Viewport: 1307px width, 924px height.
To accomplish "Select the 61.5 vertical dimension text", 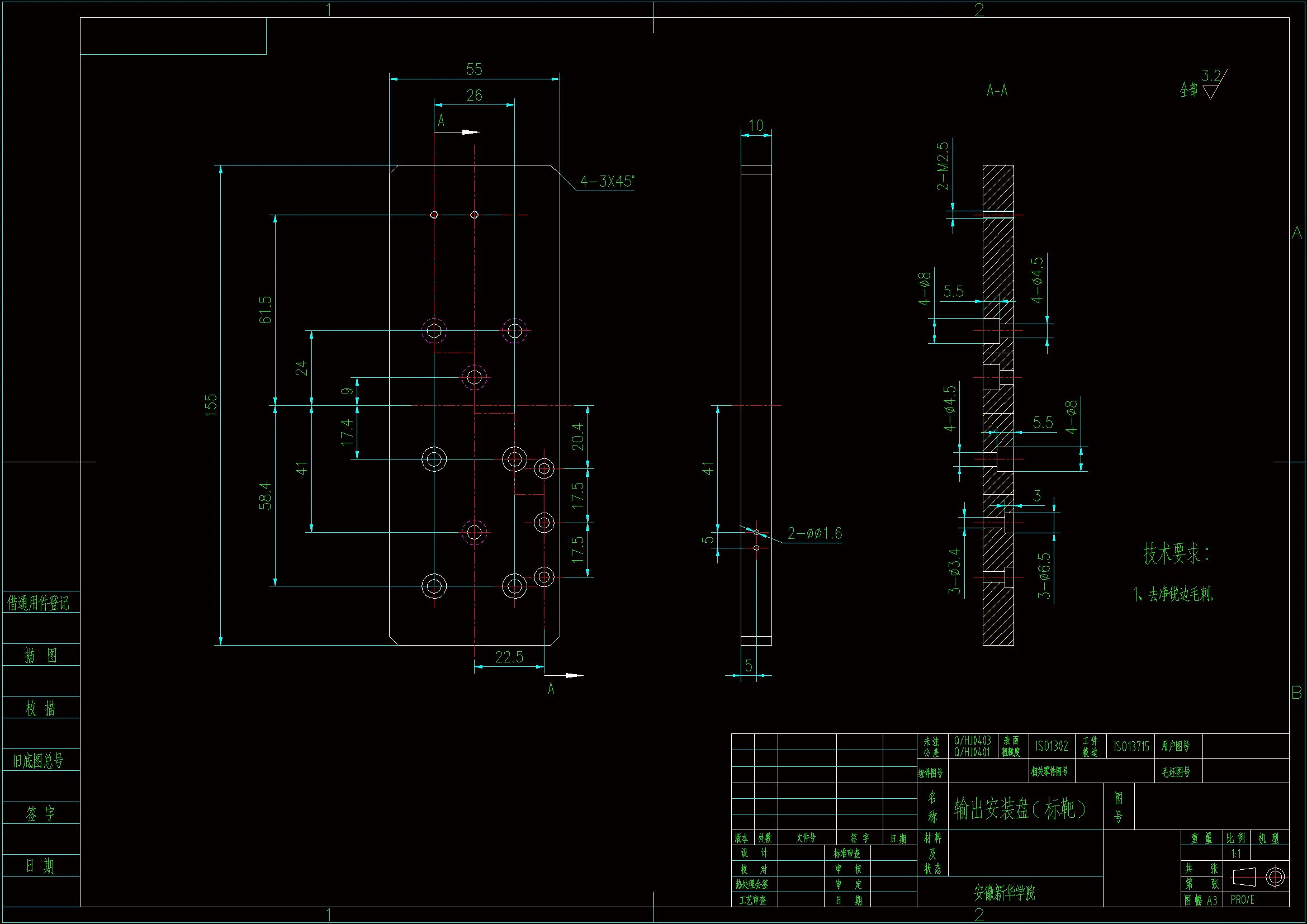I will (x=266, y=310).
